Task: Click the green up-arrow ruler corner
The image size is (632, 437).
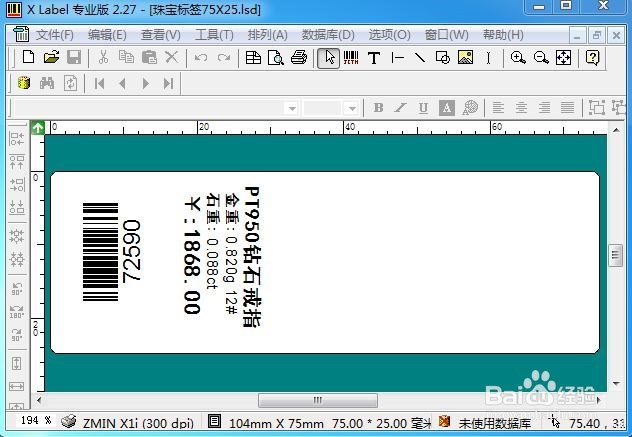Action: tap(38, 128)
